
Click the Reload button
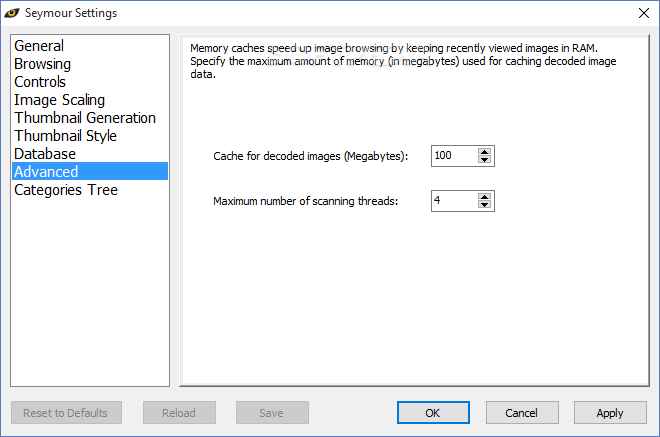point(179,413)
